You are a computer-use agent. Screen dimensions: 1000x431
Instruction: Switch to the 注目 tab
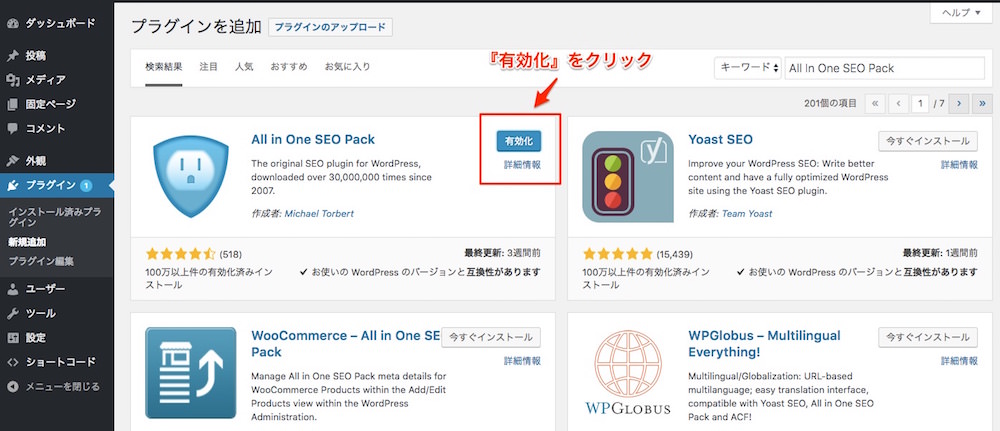[x=209, y=67]
